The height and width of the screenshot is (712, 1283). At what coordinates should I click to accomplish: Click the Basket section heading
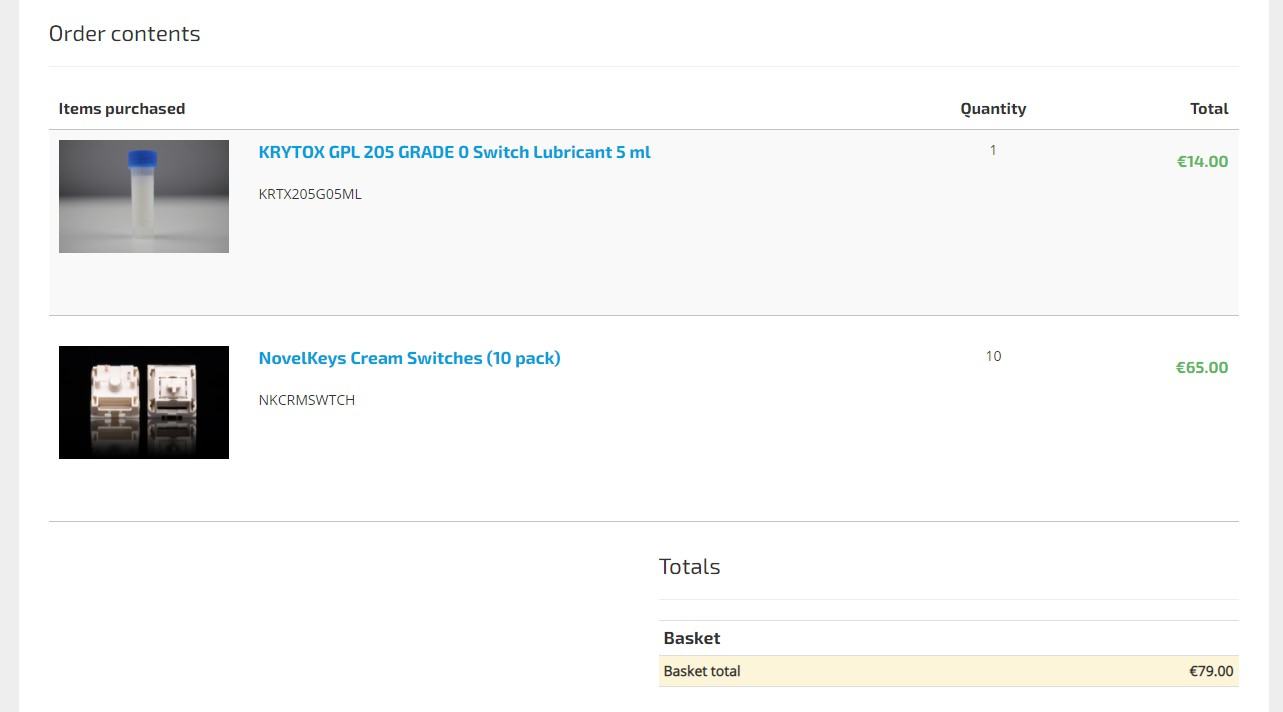point(692,638)
